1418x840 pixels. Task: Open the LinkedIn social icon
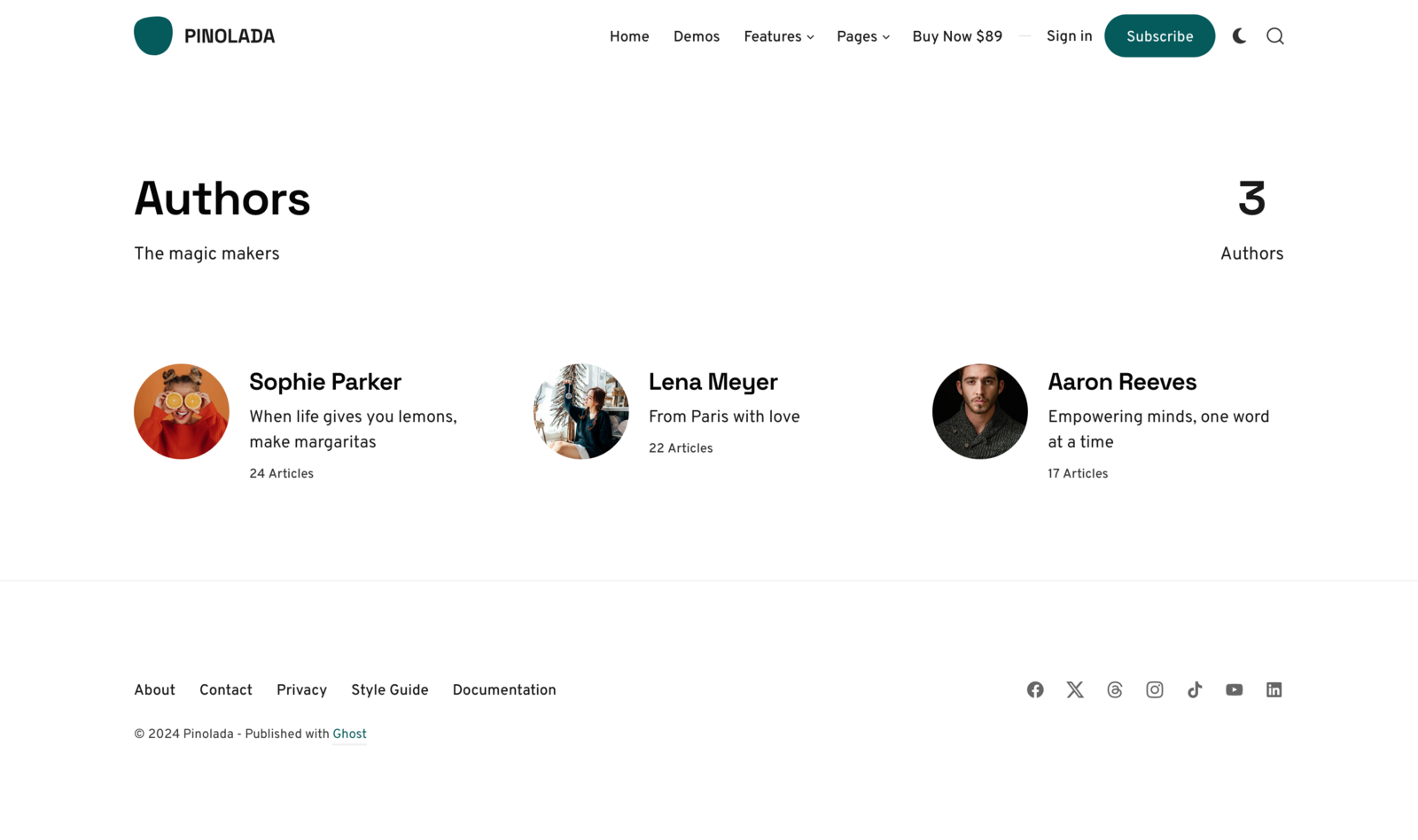(x=1274, y=689)
